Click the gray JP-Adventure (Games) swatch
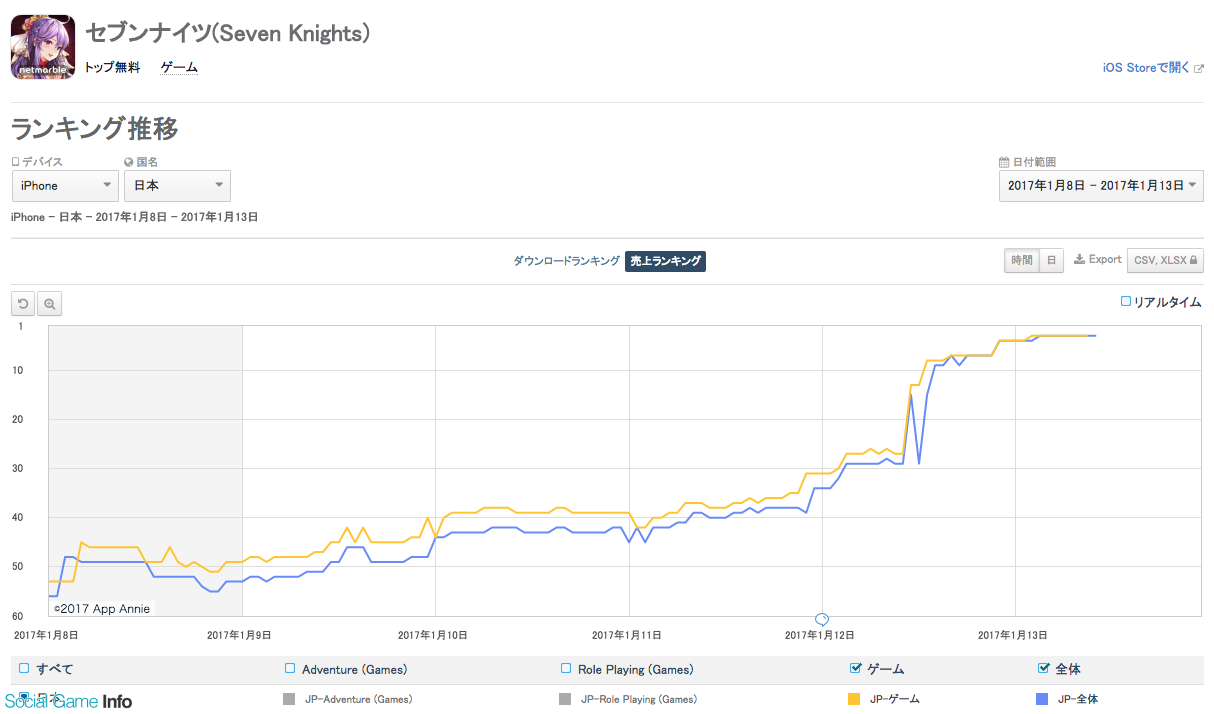The height and width of the screenshot is (714, 1214). tap(290, 699)
